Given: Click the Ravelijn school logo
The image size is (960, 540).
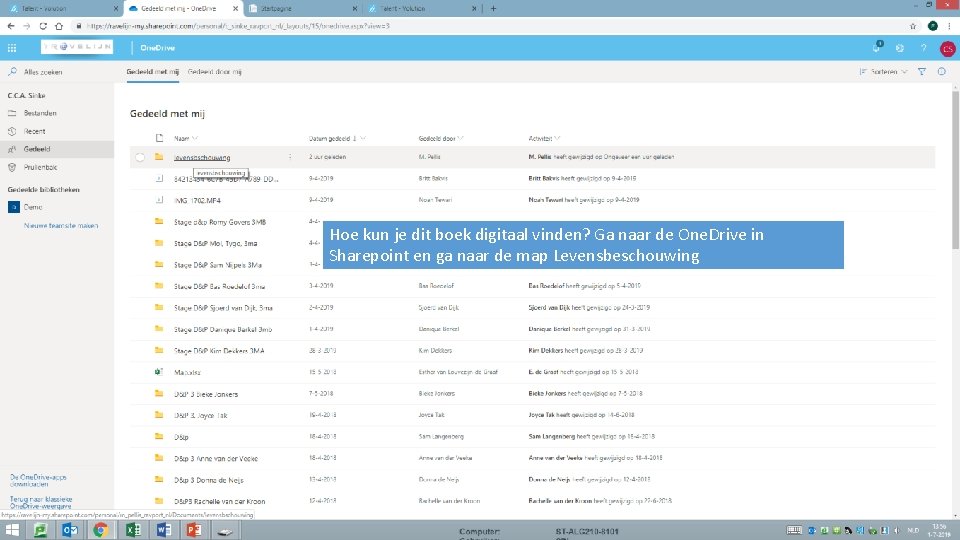Looking at the screenshot, I should click(77, 47).
